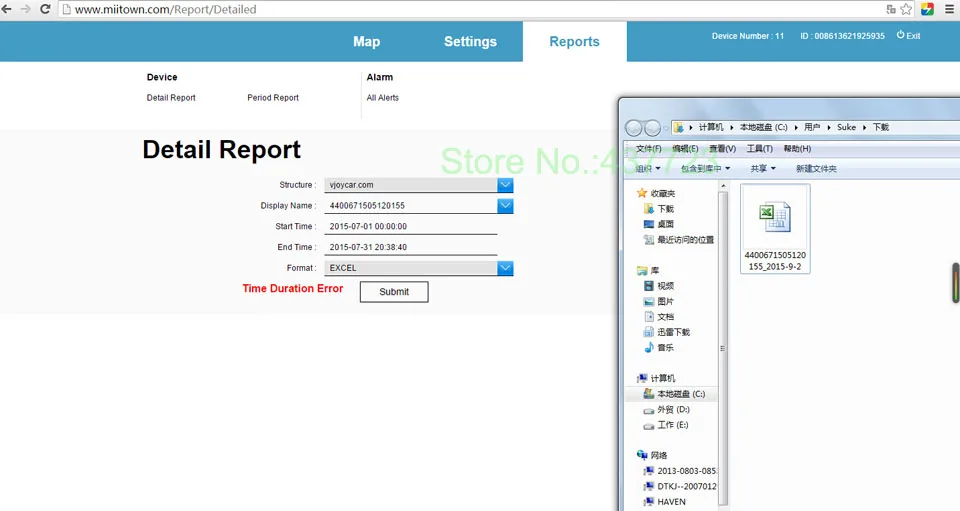Open the 文件(F) menu in Explorer
Viewport: 960px width, 511px height.
[x=648, y=149]
